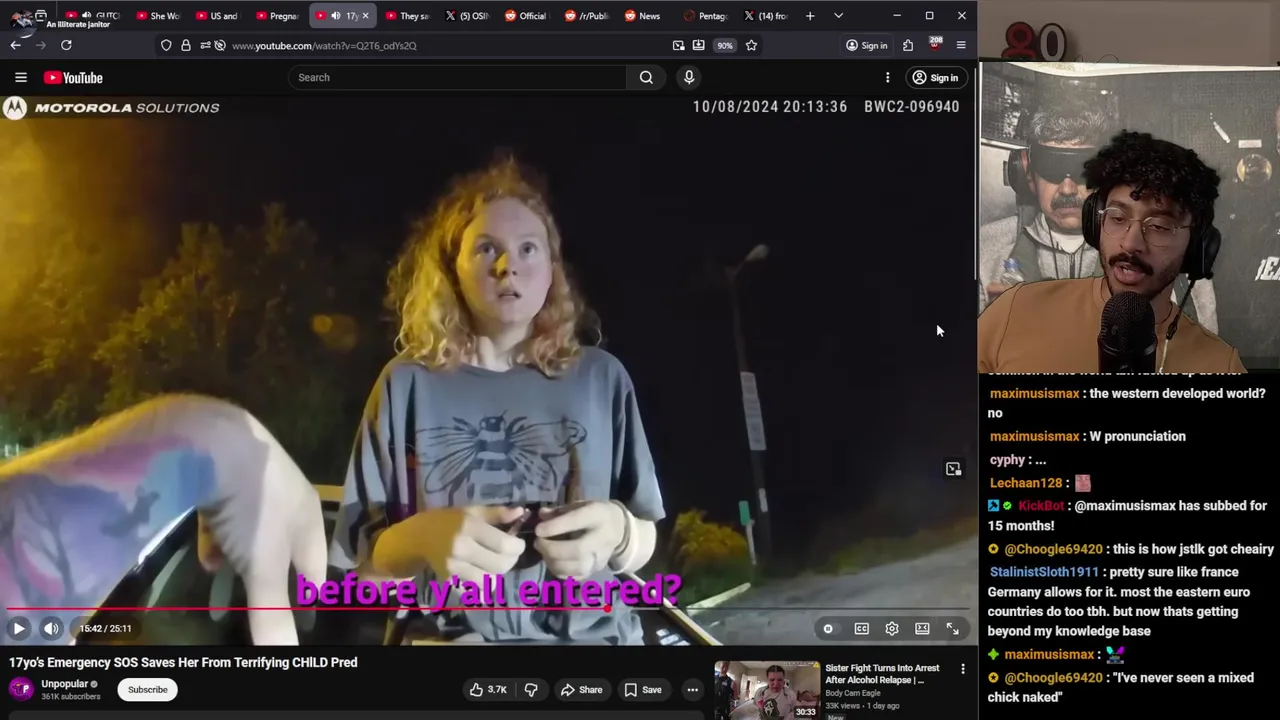
Task: Share this video
Action: (581, 689)
